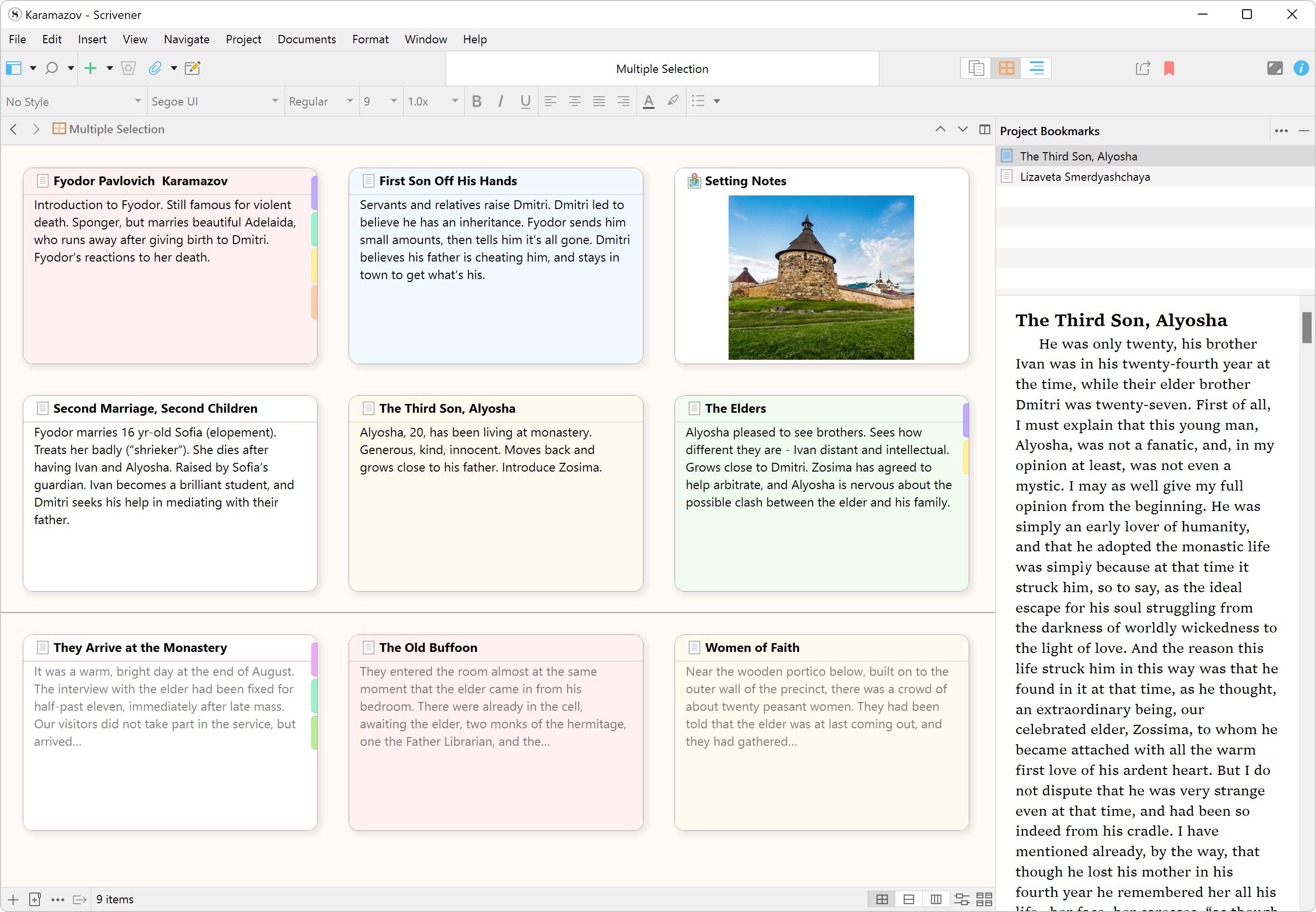Viewport: 1316px width, 912px height.
Task: Switch to outline view icon
Action: (1036, 67)
